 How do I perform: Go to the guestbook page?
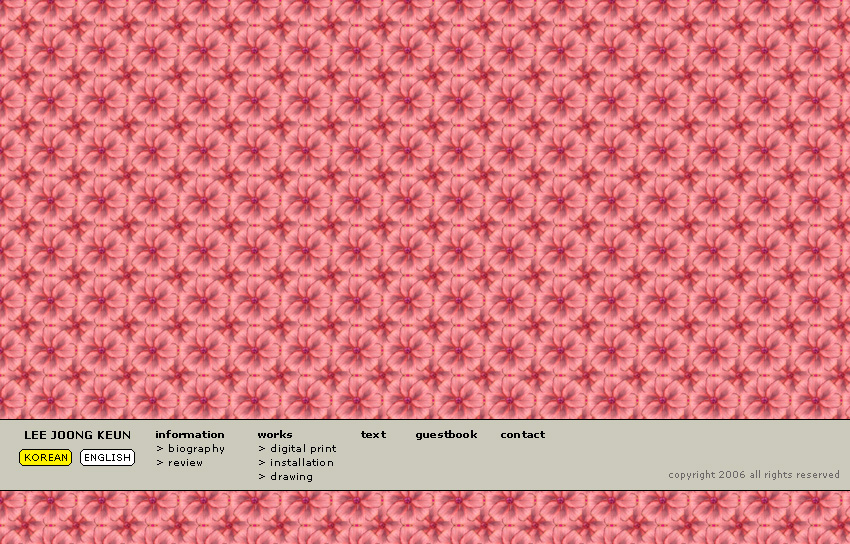446,435
